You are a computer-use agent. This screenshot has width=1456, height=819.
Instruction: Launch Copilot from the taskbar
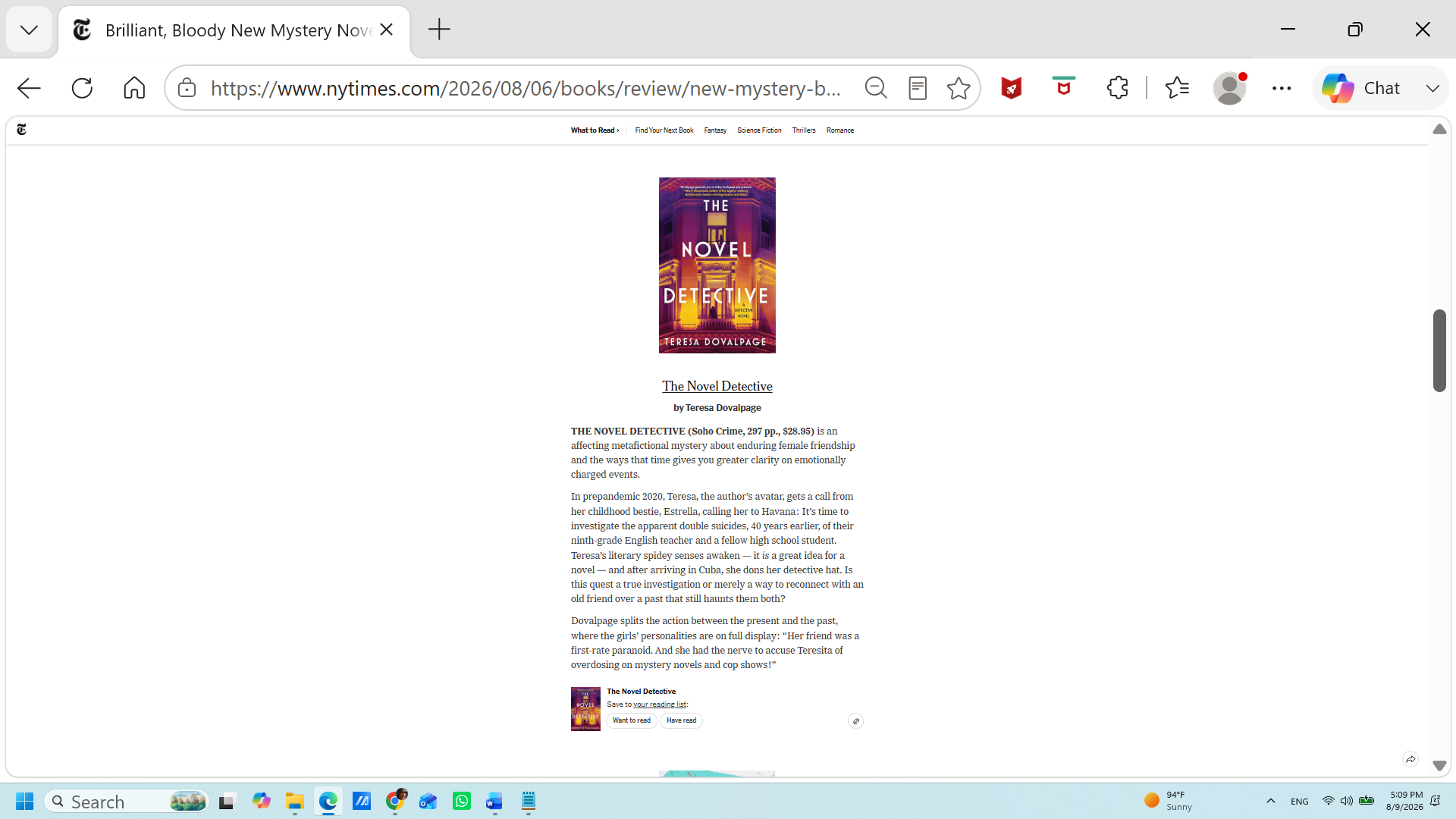(262, 802)
